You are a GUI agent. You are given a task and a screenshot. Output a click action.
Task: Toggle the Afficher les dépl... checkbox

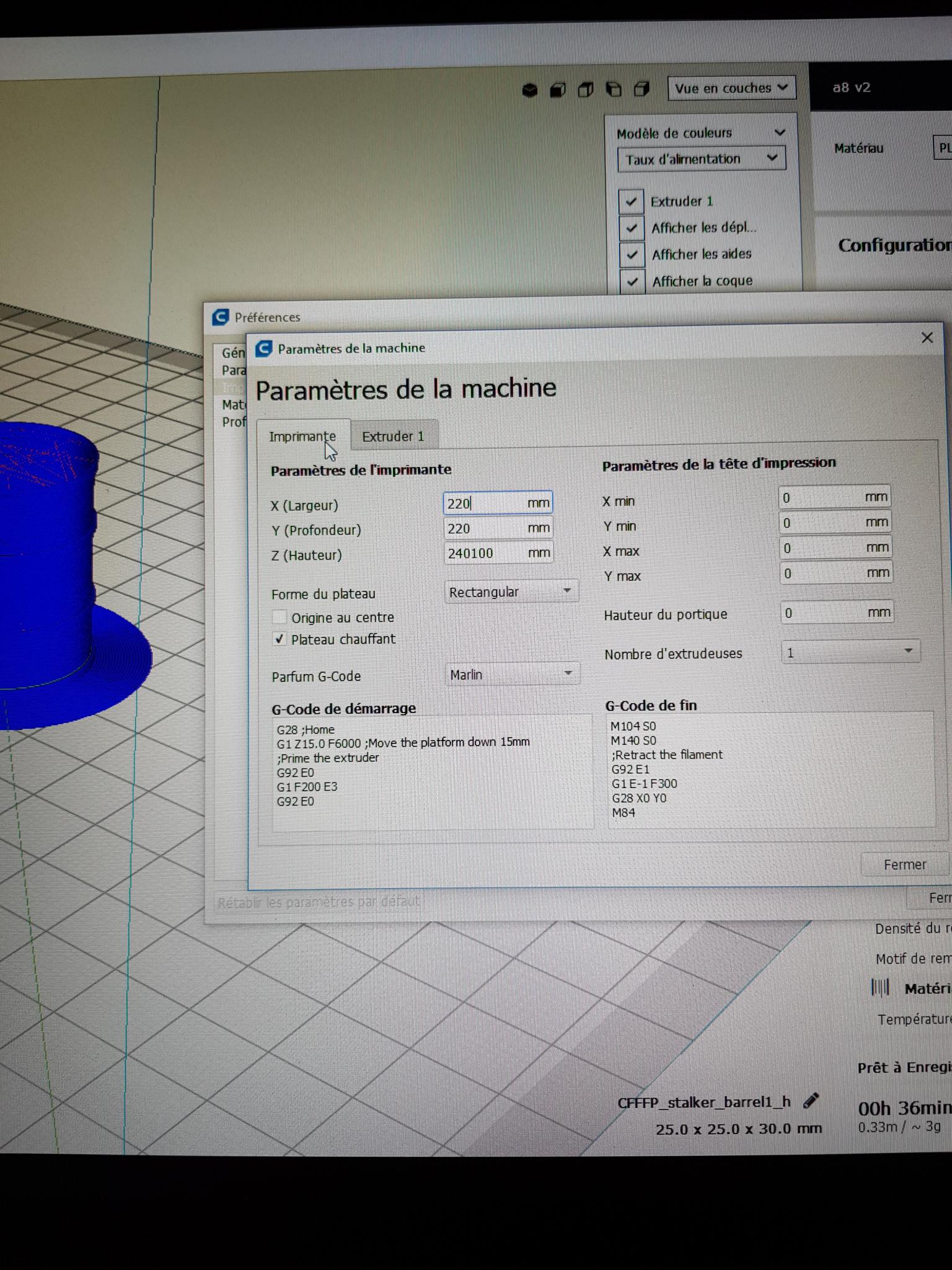pos(632,228)
